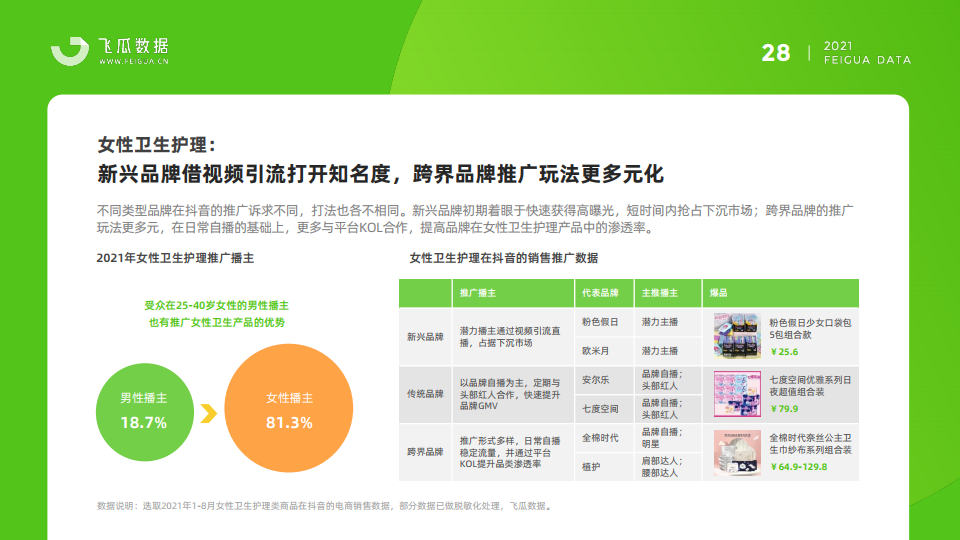Open the 七度空间 product thumbnail
This screenshot has width=960, height=540.
tap(736, 392)
